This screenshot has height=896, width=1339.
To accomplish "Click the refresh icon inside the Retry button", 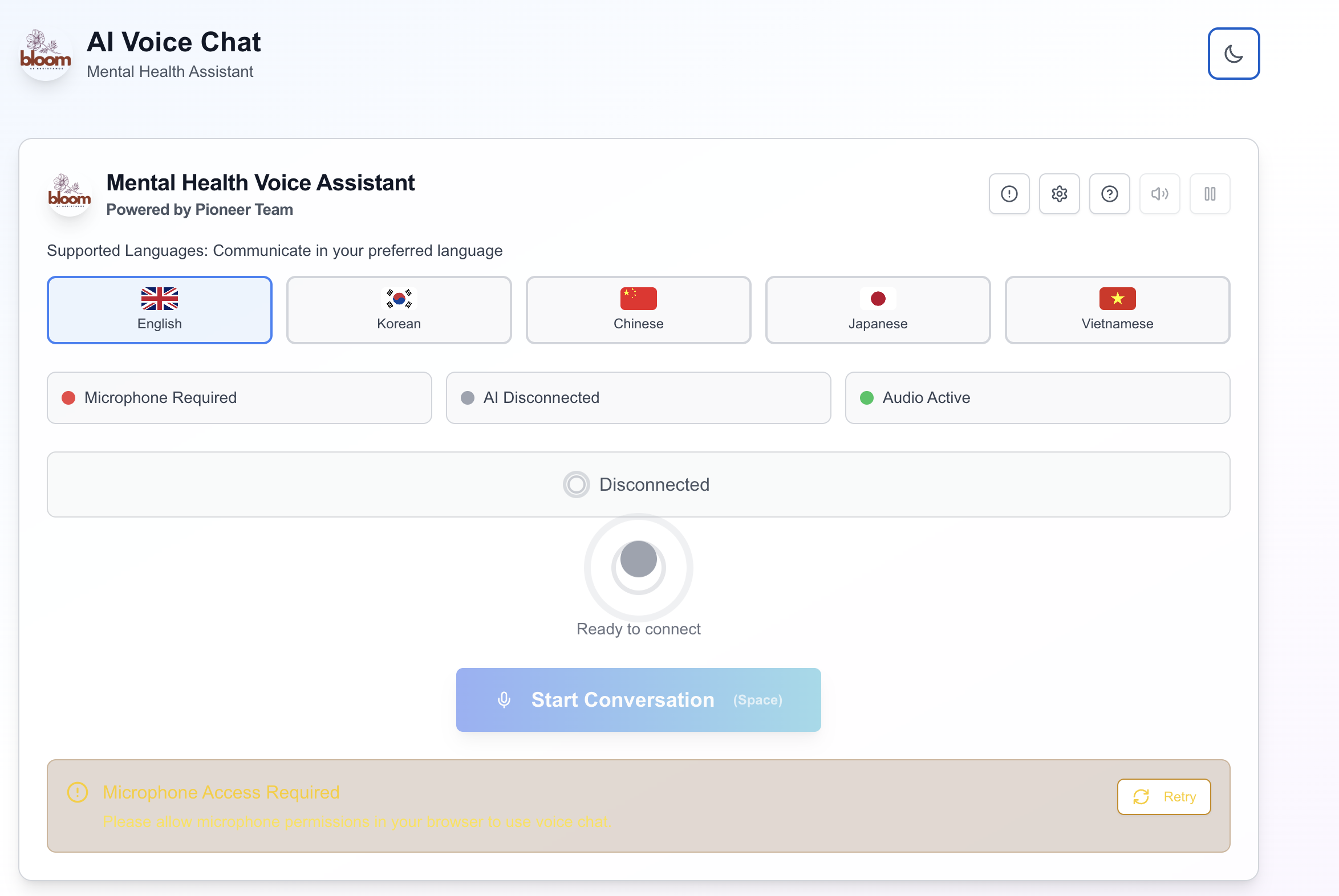I will tap(1141, 797).
